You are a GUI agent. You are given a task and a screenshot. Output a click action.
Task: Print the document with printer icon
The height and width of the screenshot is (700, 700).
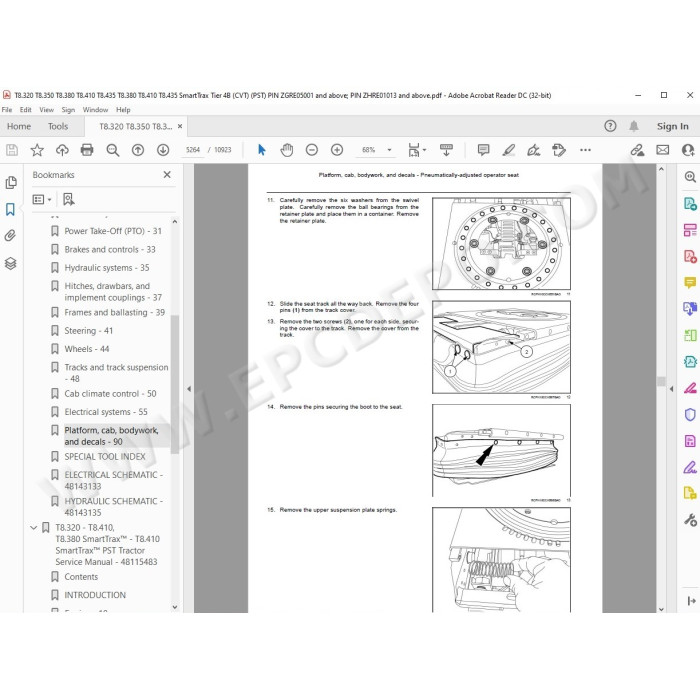(x=87, y=150)
